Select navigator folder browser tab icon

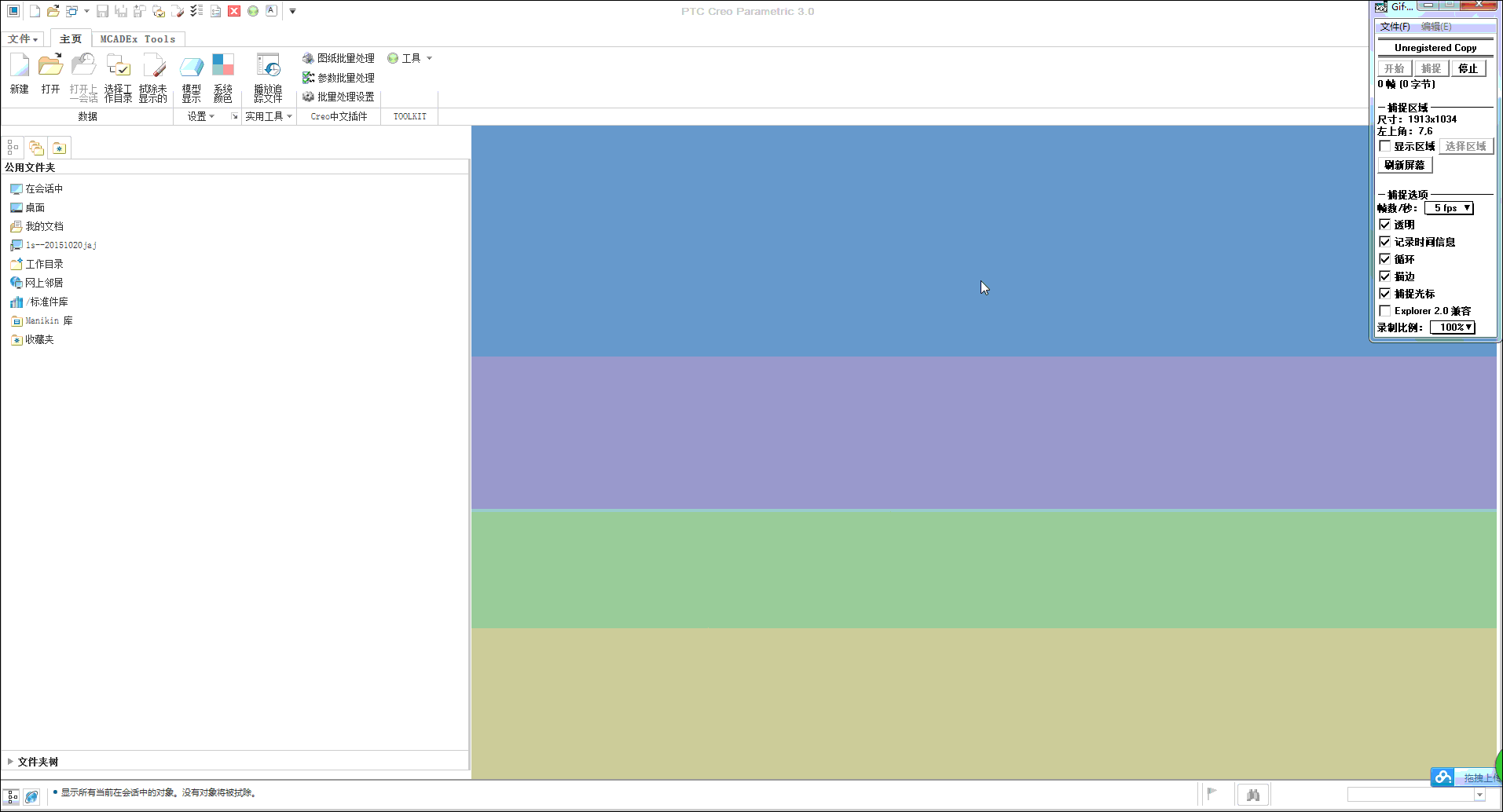coord(36,147)
